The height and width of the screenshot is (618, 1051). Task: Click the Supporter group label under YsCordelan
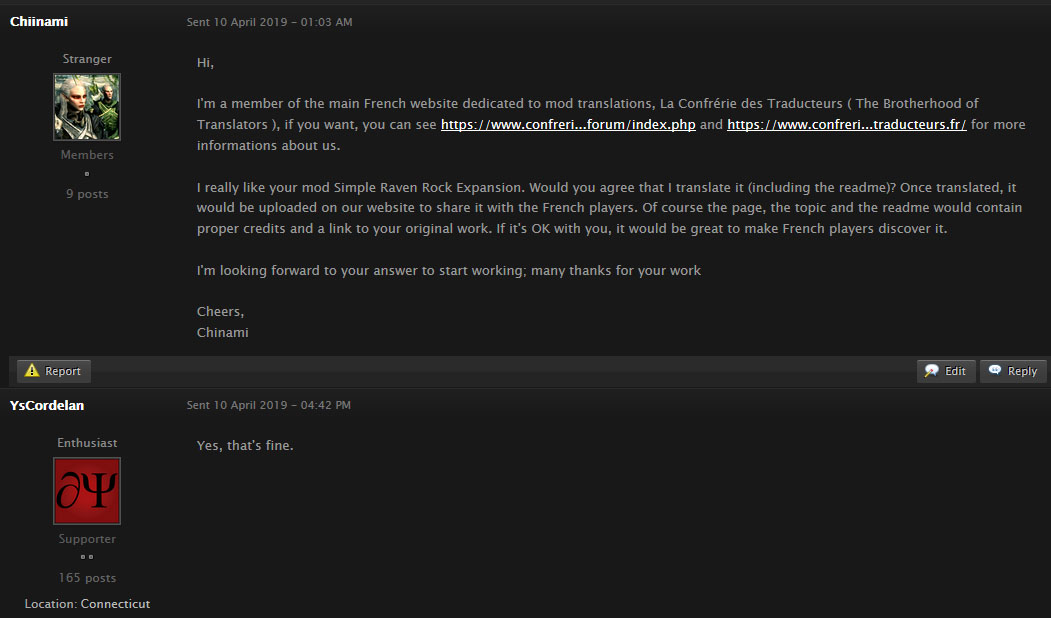(x=87, y=539)
